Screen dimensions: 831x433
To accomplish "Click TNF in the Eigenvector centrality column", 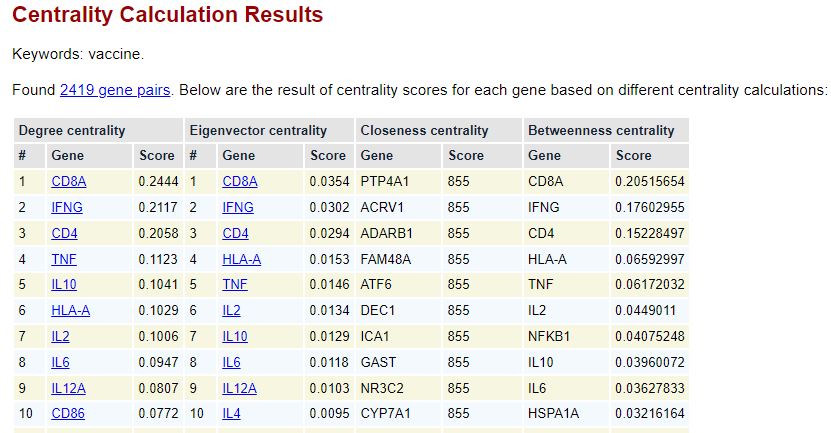I will [x=235, y=284].
